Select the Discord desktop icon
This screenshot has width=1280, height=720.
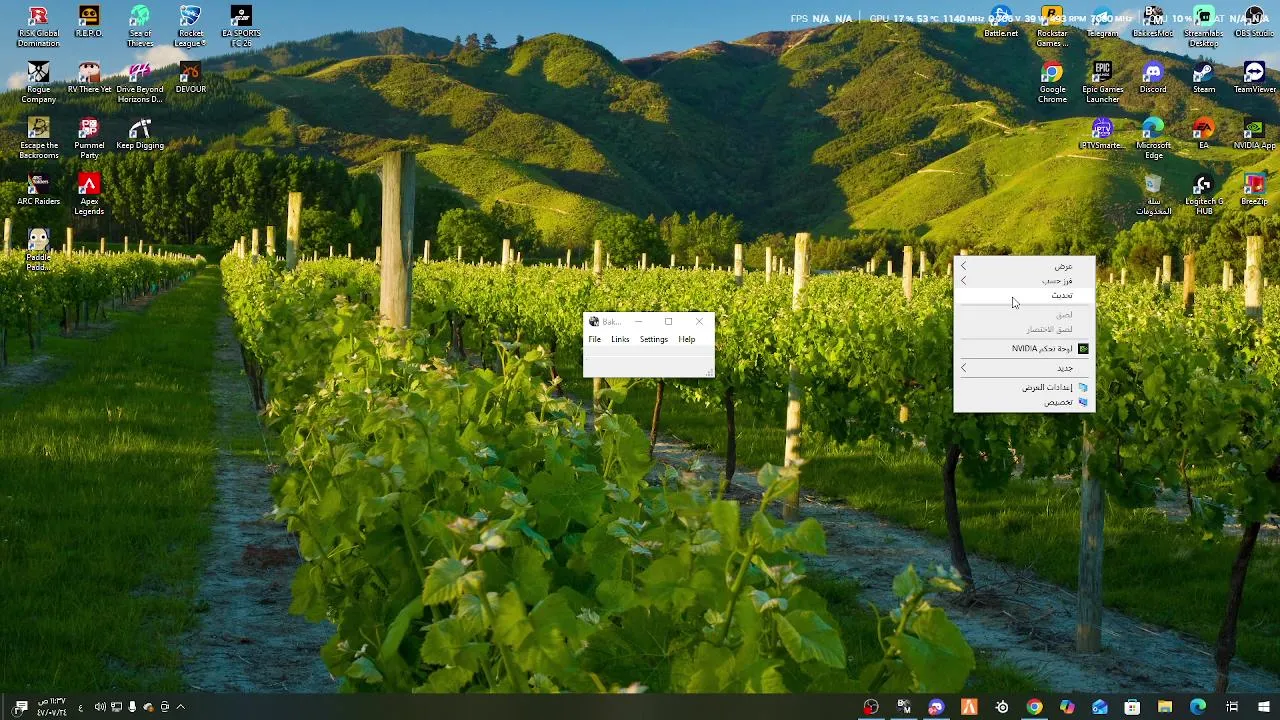(x=1153, y=79)
